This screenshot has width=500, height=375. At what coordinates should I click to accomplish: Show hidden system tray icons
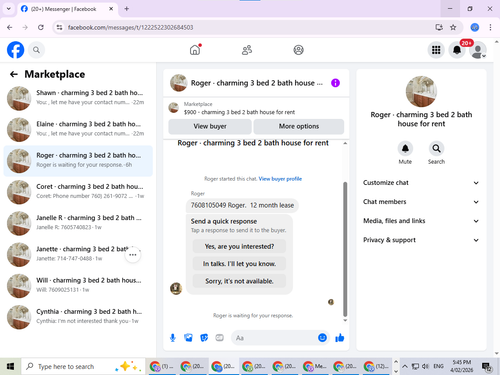point(405,366)
